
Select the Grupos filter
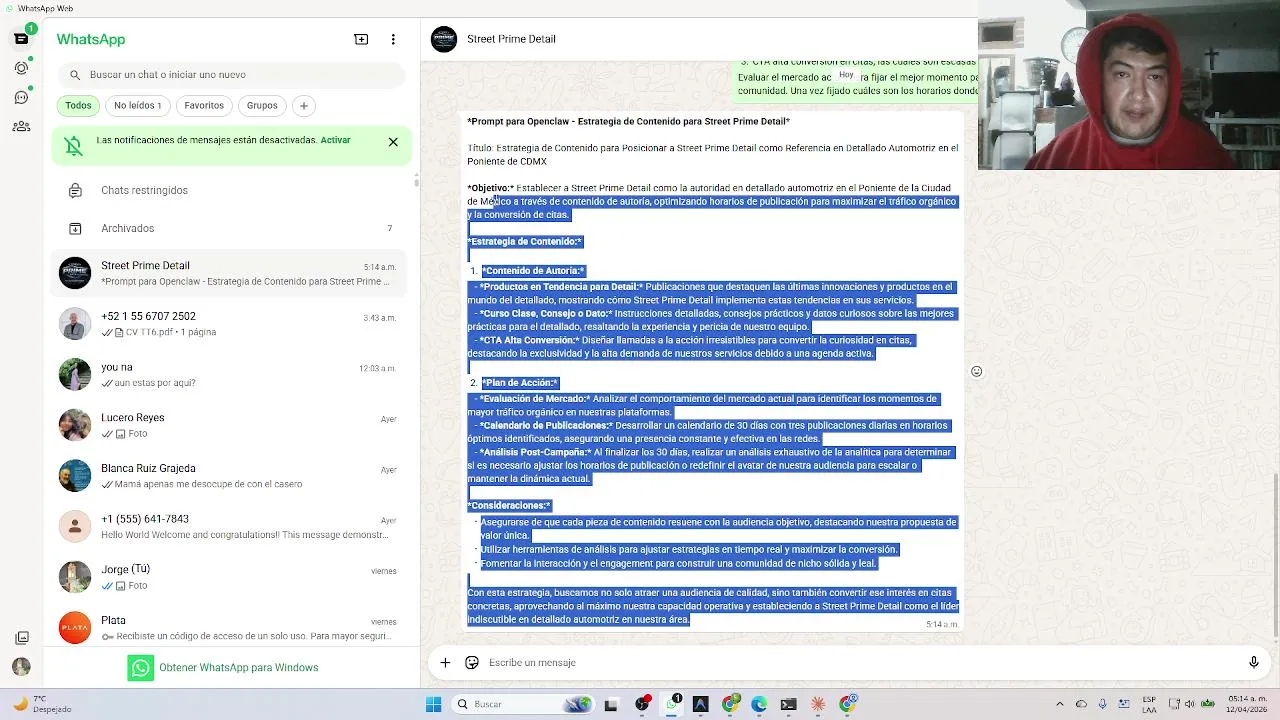262,105
